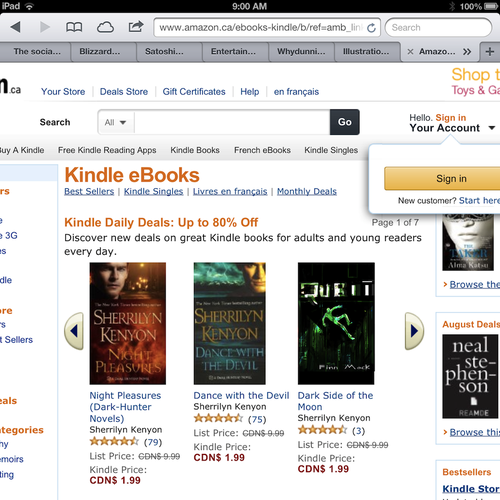The image size is (500, 500).
Task: Open the bookmarks book icon
Action: [74, 27]
